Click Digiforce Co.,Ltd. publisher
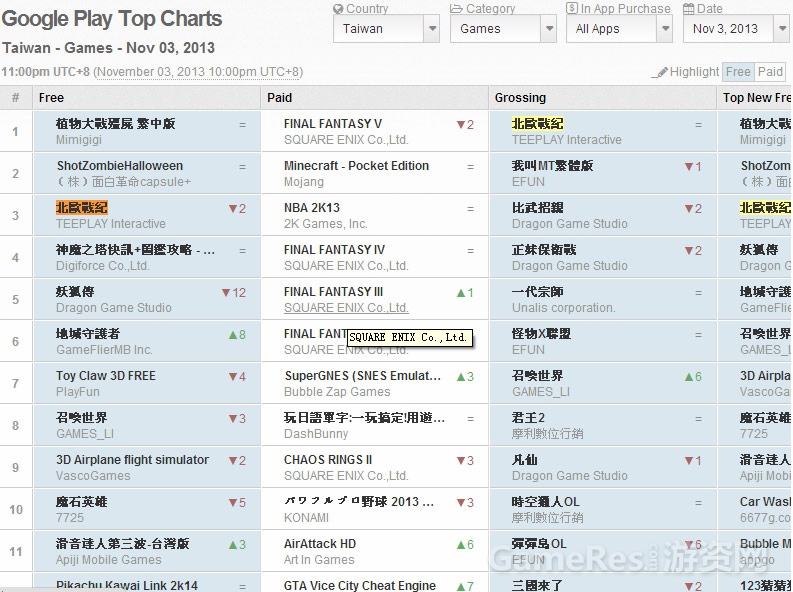This screenshot has width=793, height=592. (102, 266)
